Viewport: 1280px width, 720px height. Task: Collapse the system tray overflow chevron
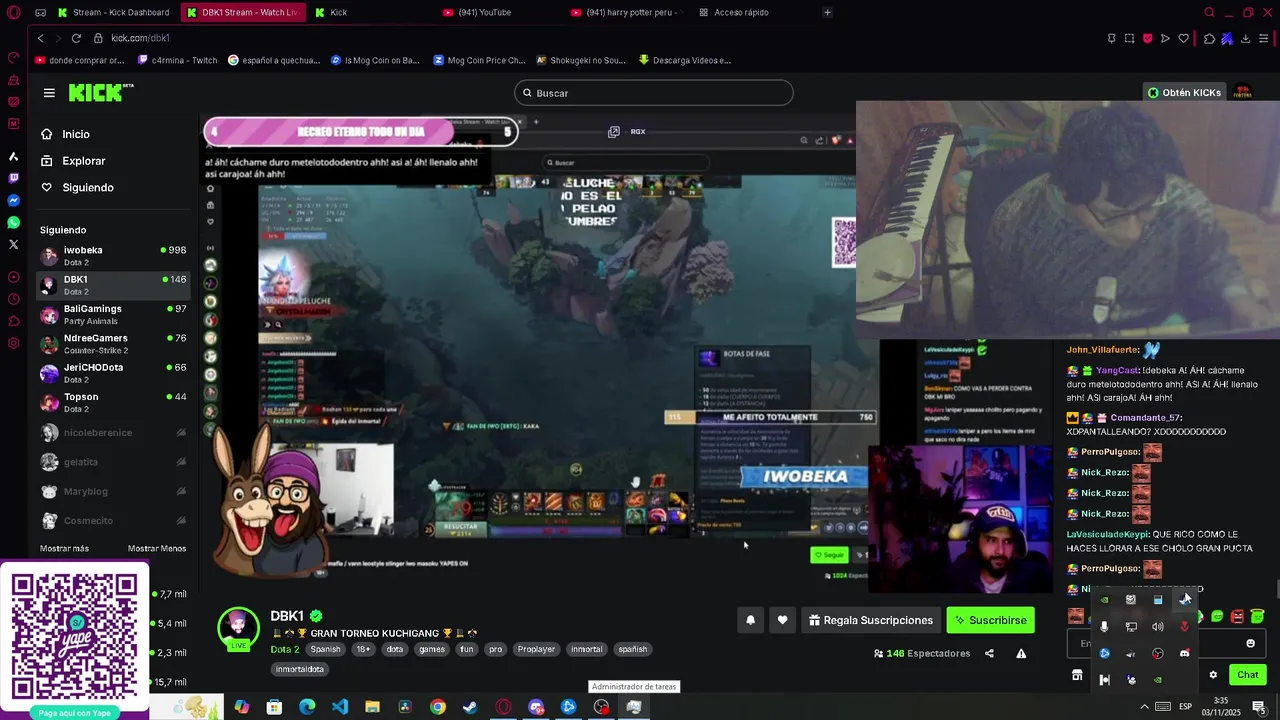coord(1144,707)
